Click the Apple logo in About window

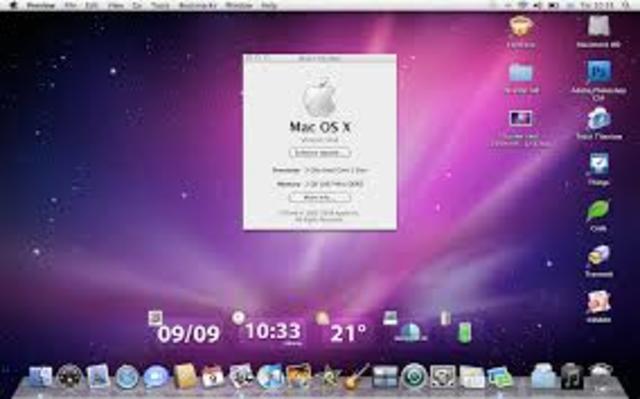pos(320,97)
